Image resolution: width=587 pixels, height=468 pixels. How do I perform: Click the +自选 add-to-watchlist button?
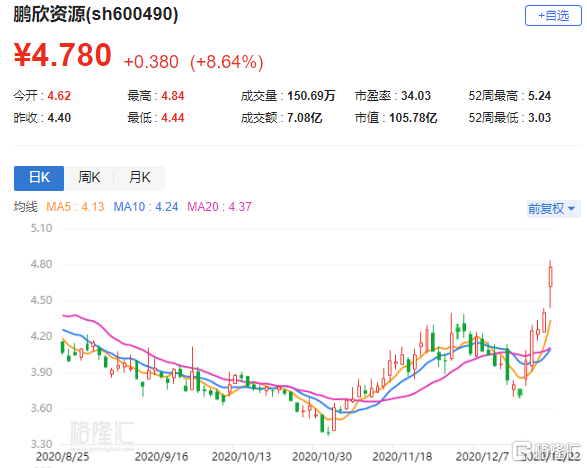click(x=553, y=16)
